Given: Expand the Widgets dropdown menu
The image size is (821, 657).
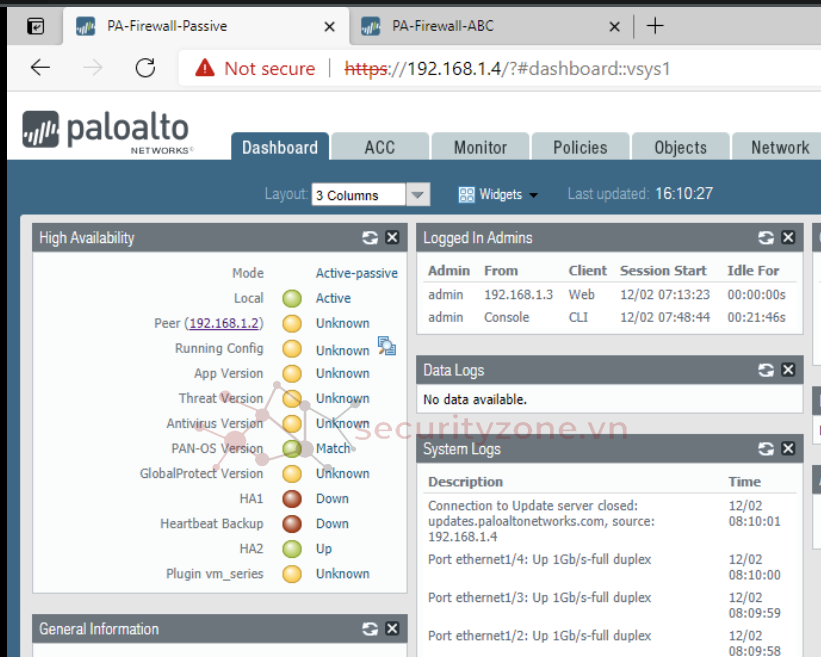Looking at the screenshot, I should 499,195.
